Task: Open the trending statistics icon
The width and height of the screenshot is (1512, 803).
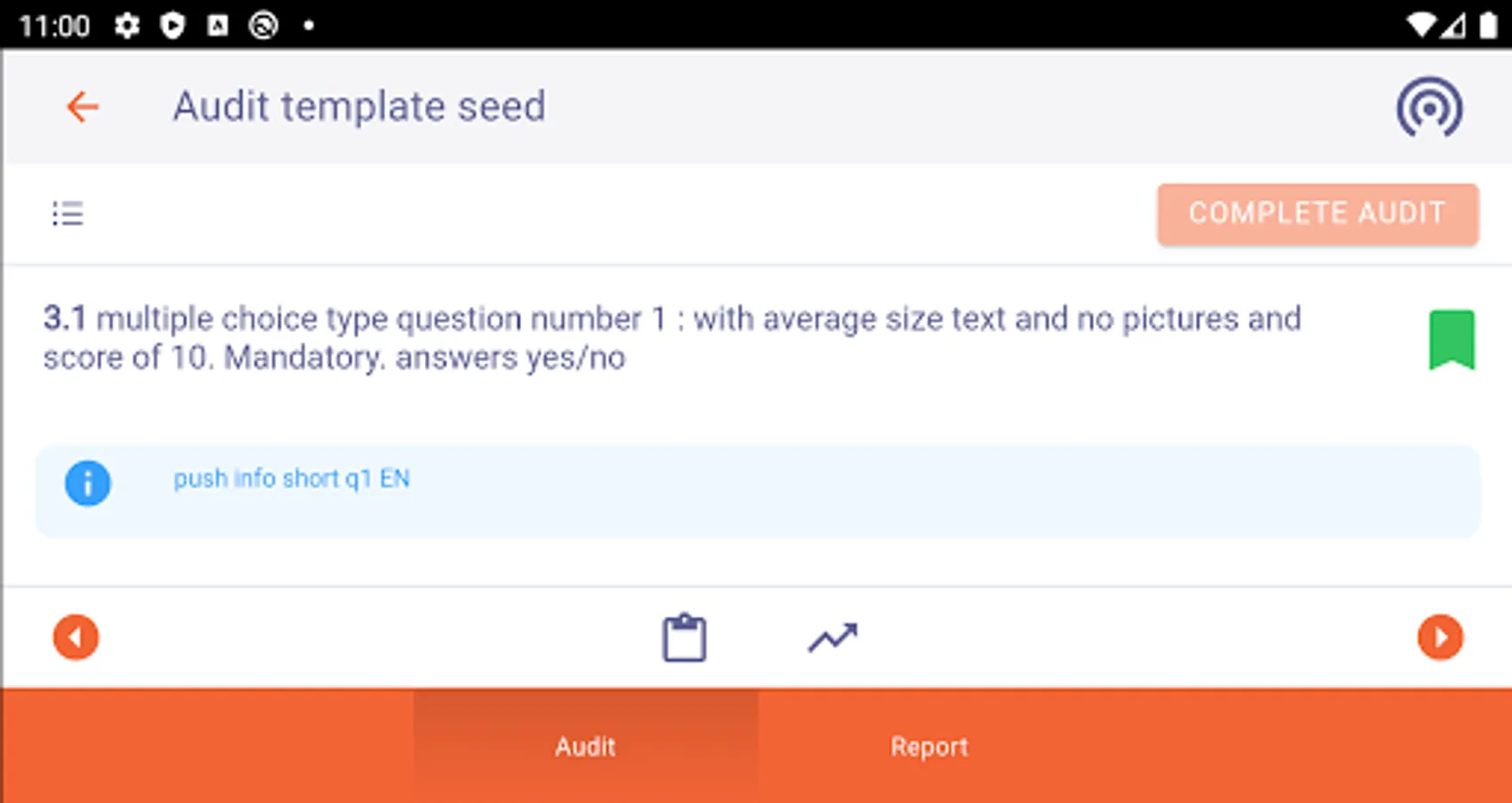Action: (x=833, y=637)
